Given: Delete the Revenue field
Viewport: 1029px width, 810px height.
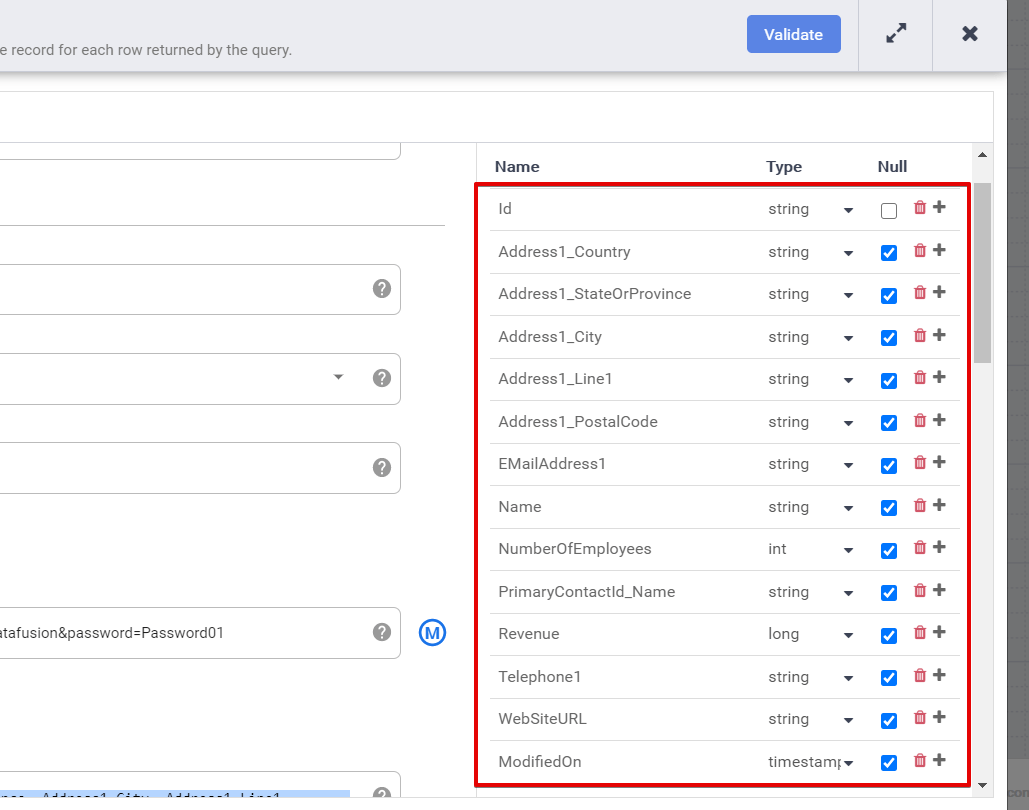Looking at the screenshot, I should click(x=919, y=632).
